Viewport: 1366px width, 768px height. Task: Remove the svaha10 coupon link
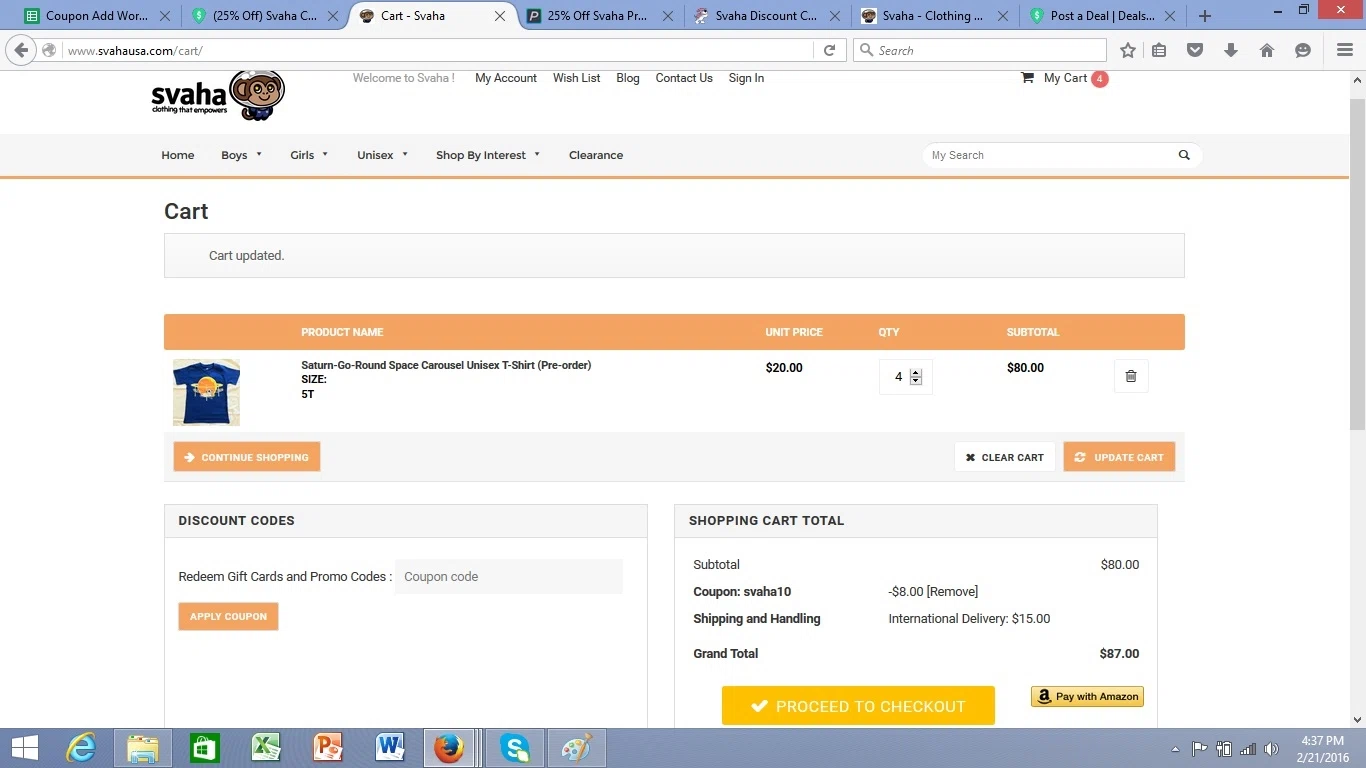click(952, 591)
